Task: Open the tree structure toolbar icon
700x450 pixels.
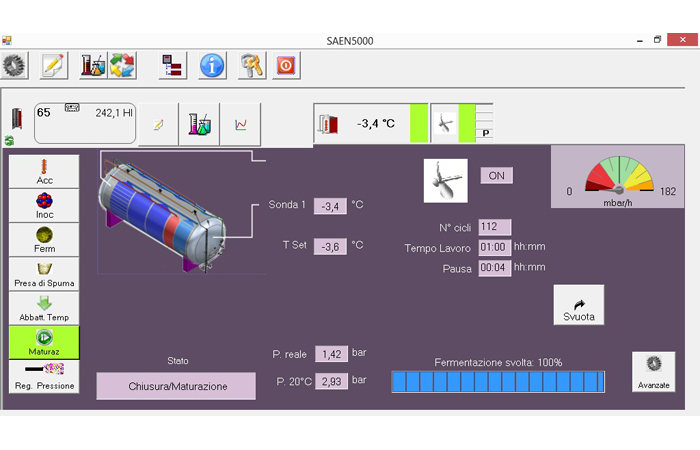Action: click(172, 65)
